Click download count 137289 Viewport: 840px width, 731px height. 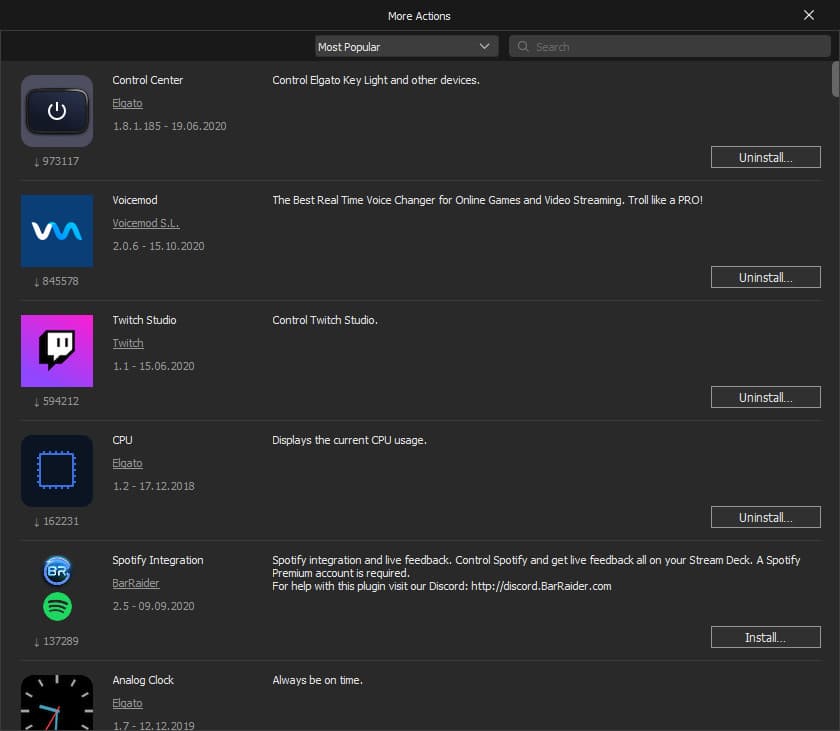(x=56, y=641)
